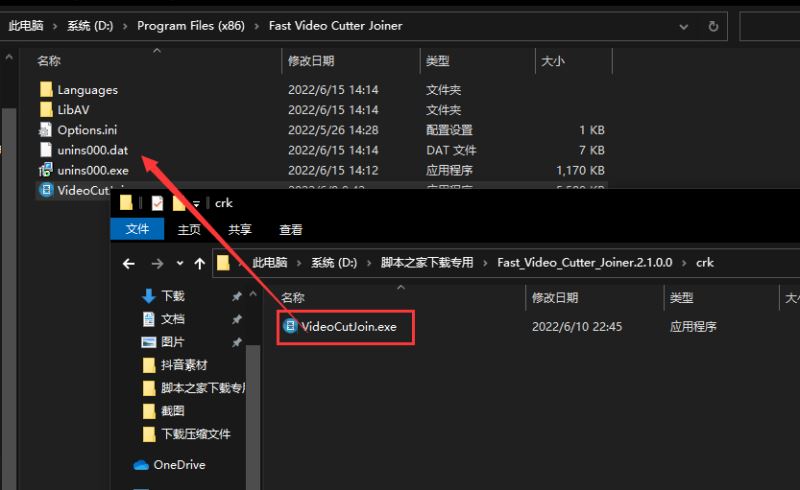The height and width of the screenshot is (490, 800).
Task: Sort by 名称 column in crk window
Action: [x=293, y=298]
